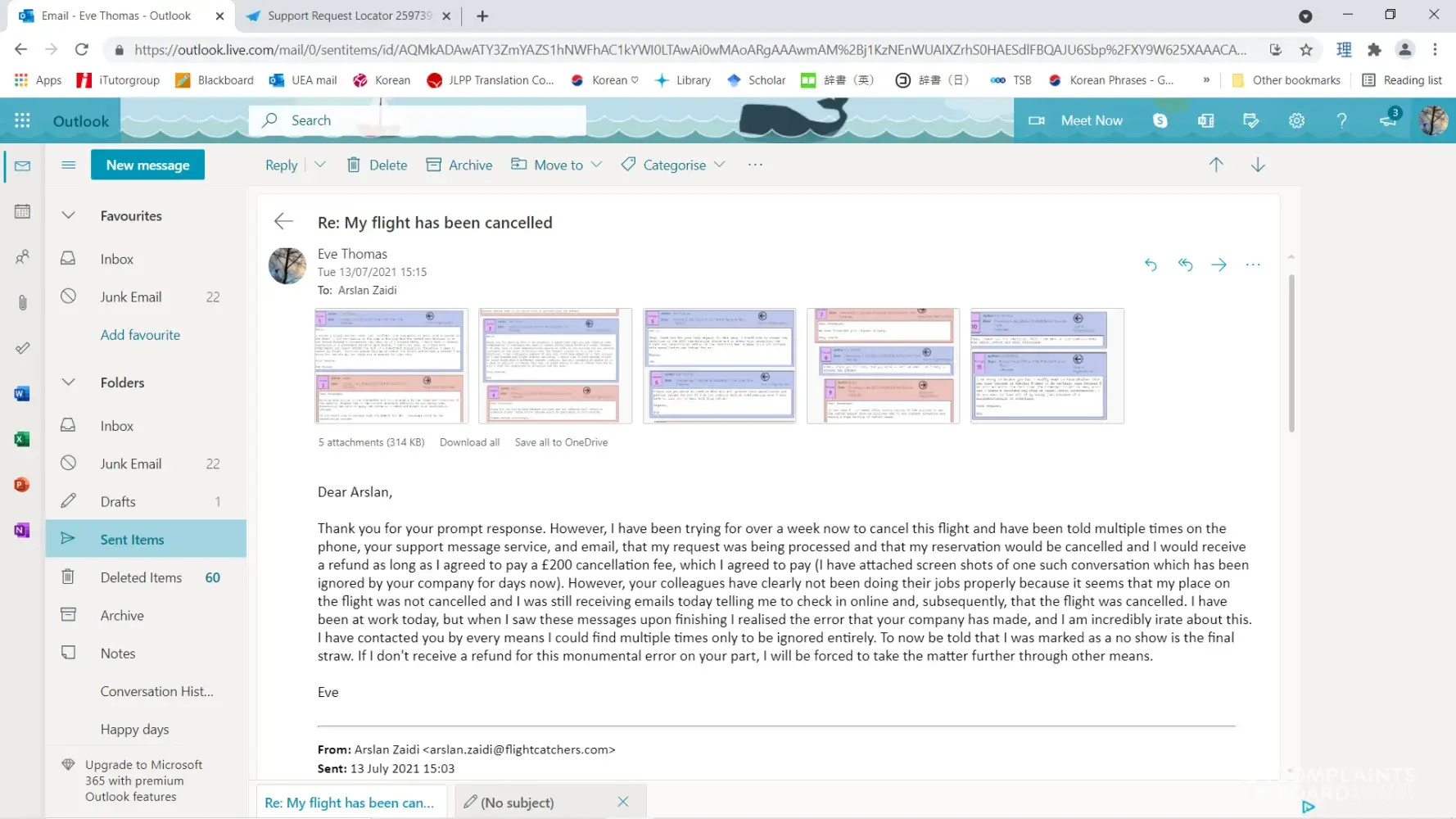The image size is (1456, 819).
Task: Toggle the folder pane hamburger menu
Action: [69, 165]
